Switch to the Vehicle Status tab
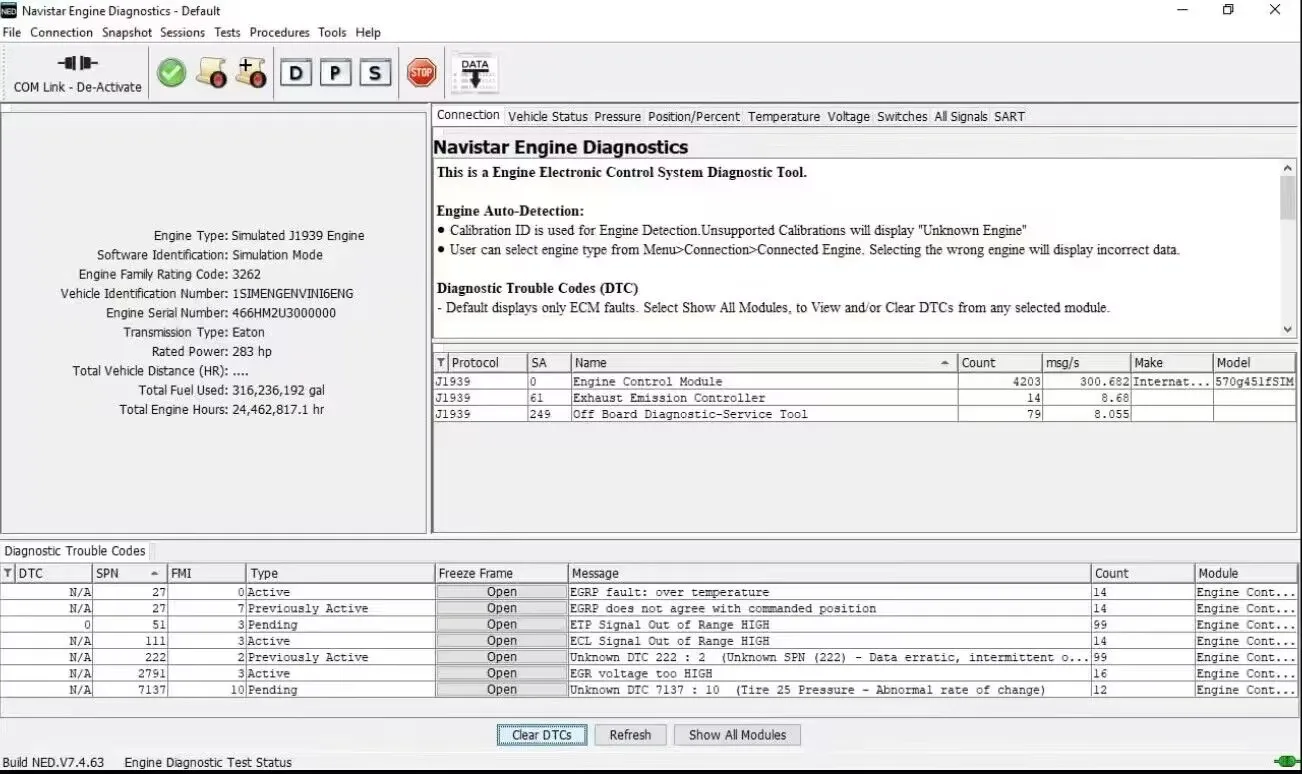The height and width of the screenshot is (774, 1302). pos(547,116)
